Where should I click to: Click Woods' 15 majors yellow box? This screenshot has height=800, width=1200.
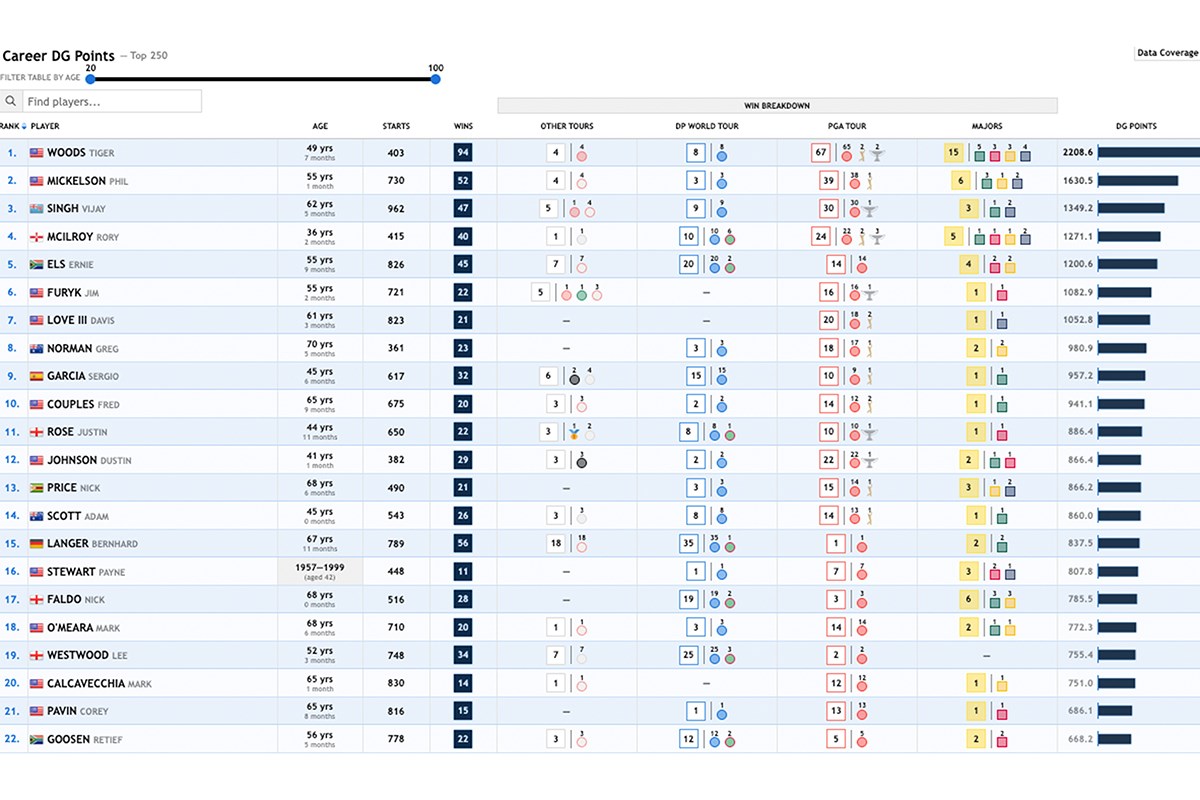tap(954, 153)
